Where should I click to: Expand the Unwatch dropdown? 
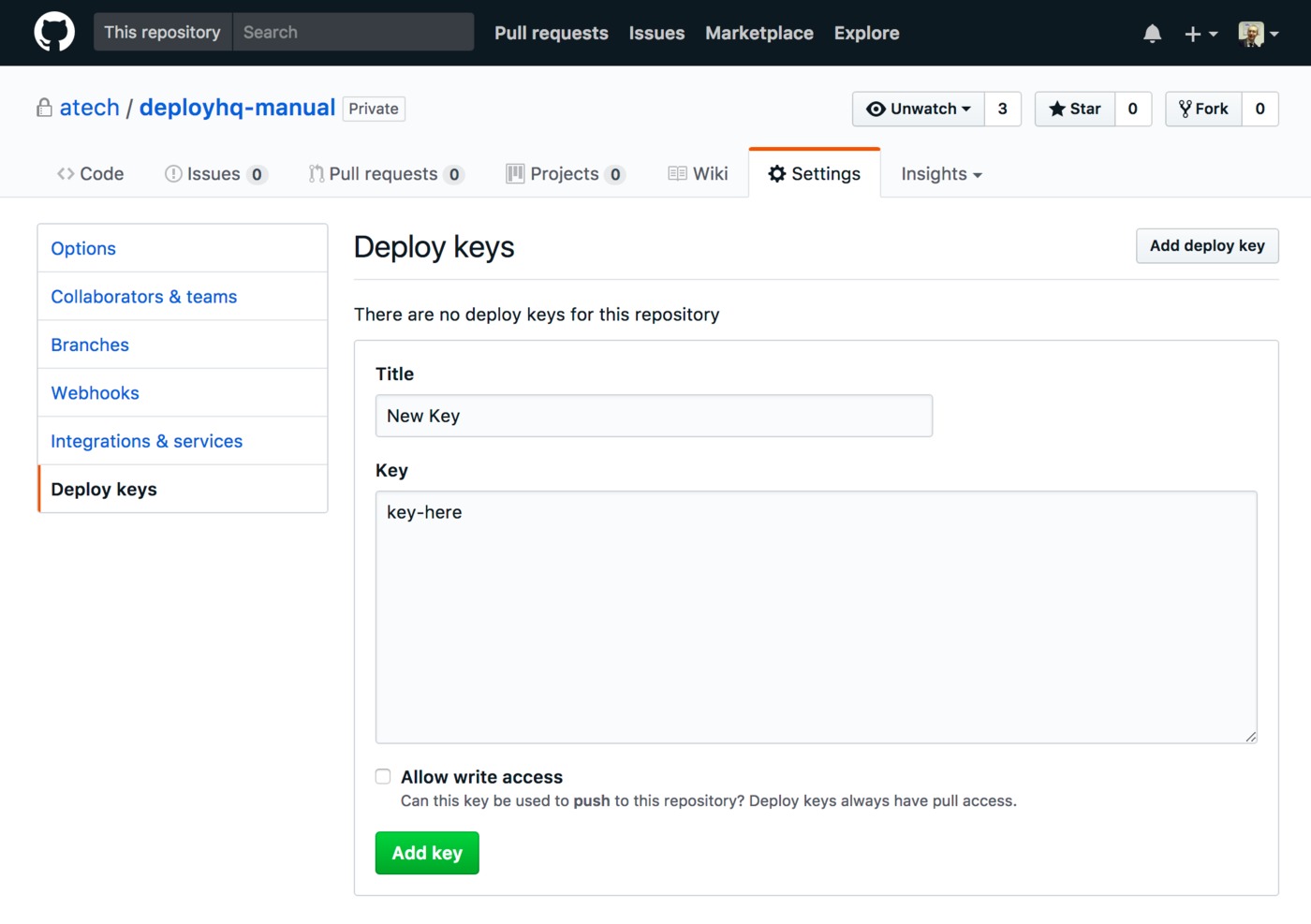point(918,109)
